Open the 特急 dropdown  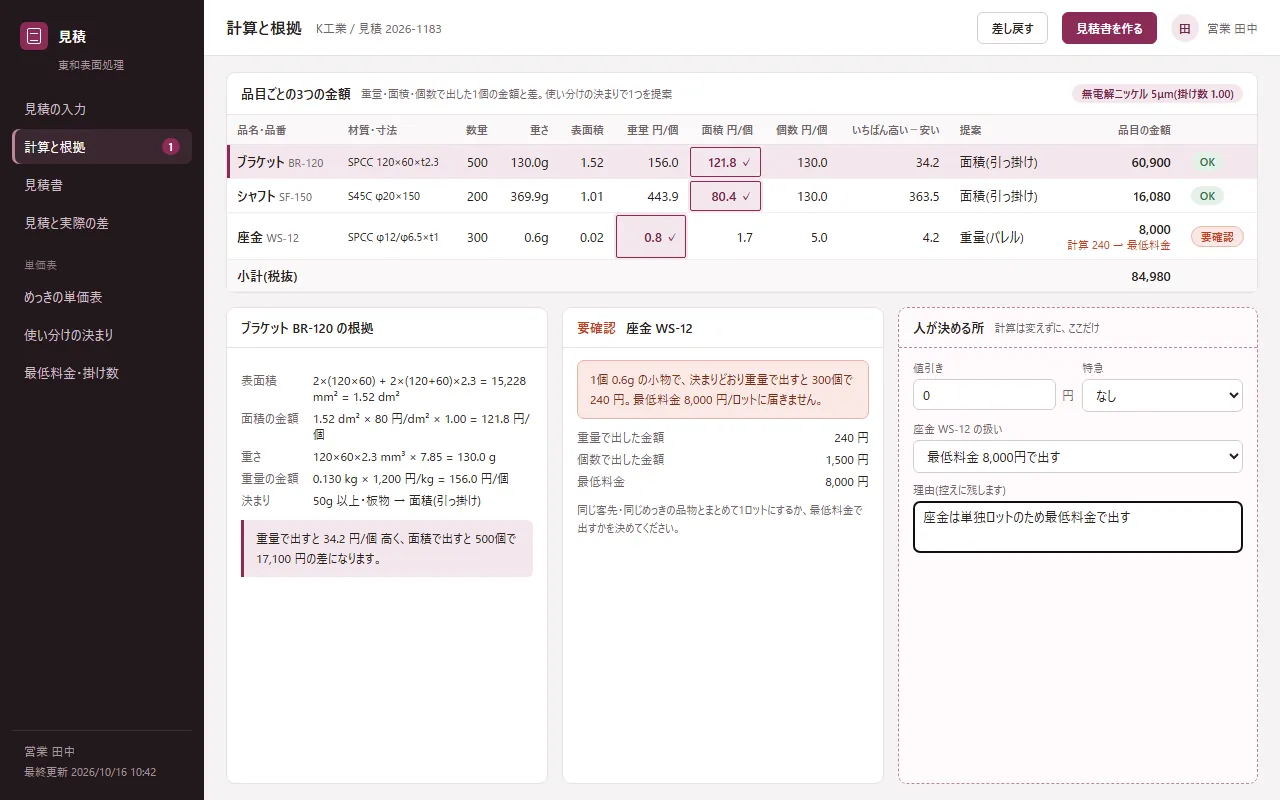[x=1162, y=395]
